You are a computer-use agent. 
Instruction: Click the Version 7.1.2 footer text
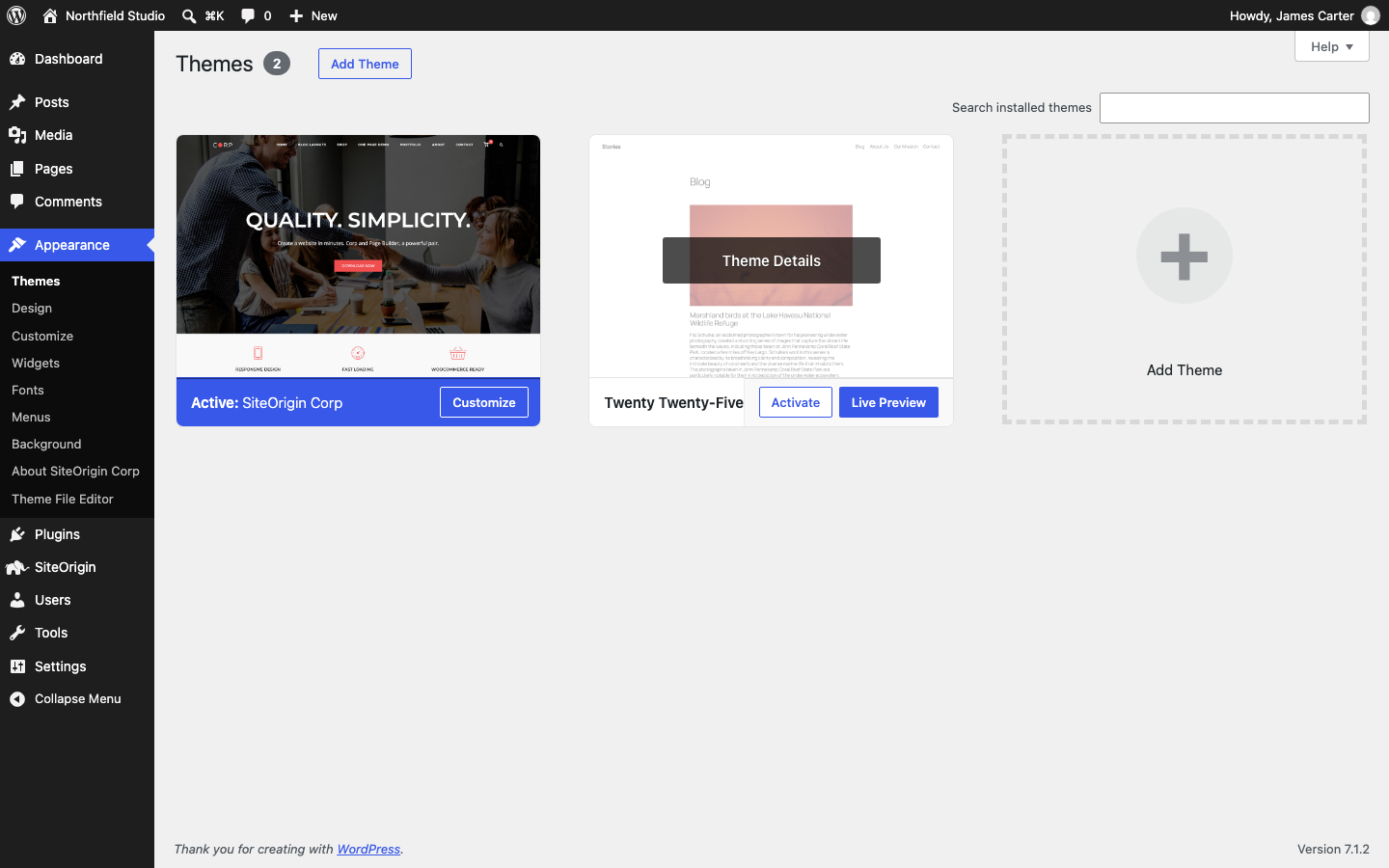(x=1333, y=849)
